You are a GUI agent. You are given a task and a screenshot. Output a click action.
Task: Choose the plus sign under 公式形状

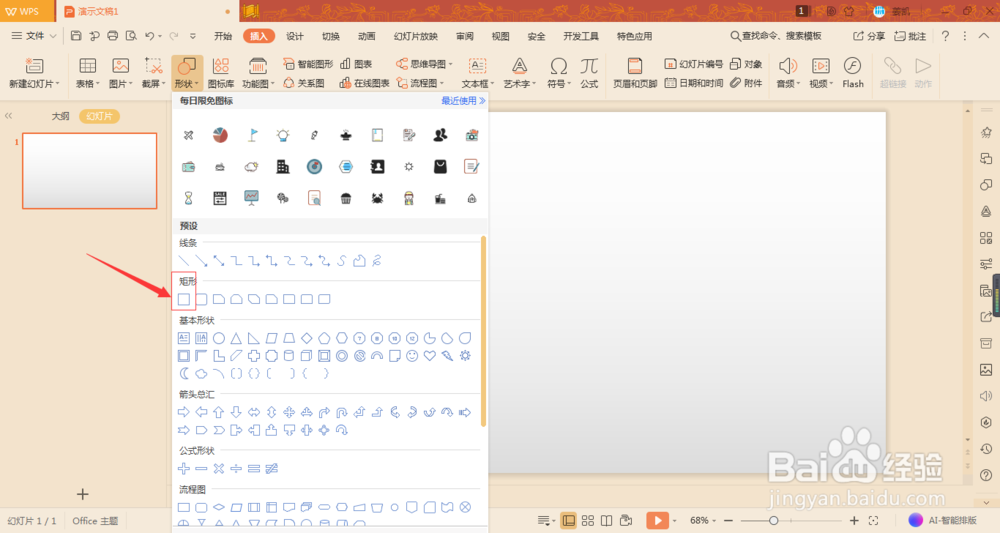(184, 469)
